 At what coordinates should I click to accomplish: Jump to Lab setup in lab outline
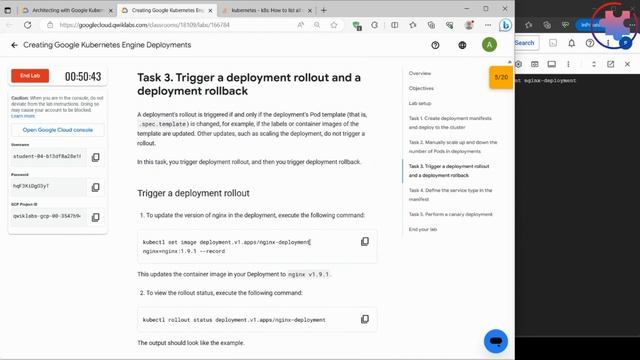point(420,103)
